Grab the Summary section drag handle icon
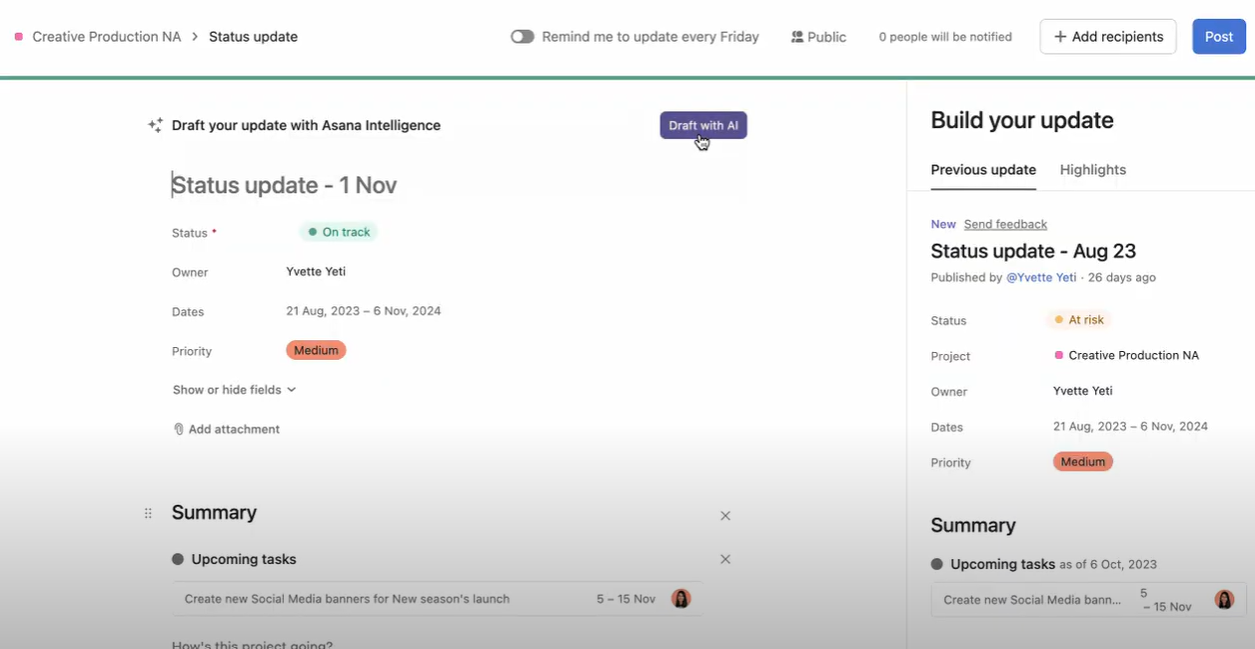The image size is (1255, 649). click(148, 513)
